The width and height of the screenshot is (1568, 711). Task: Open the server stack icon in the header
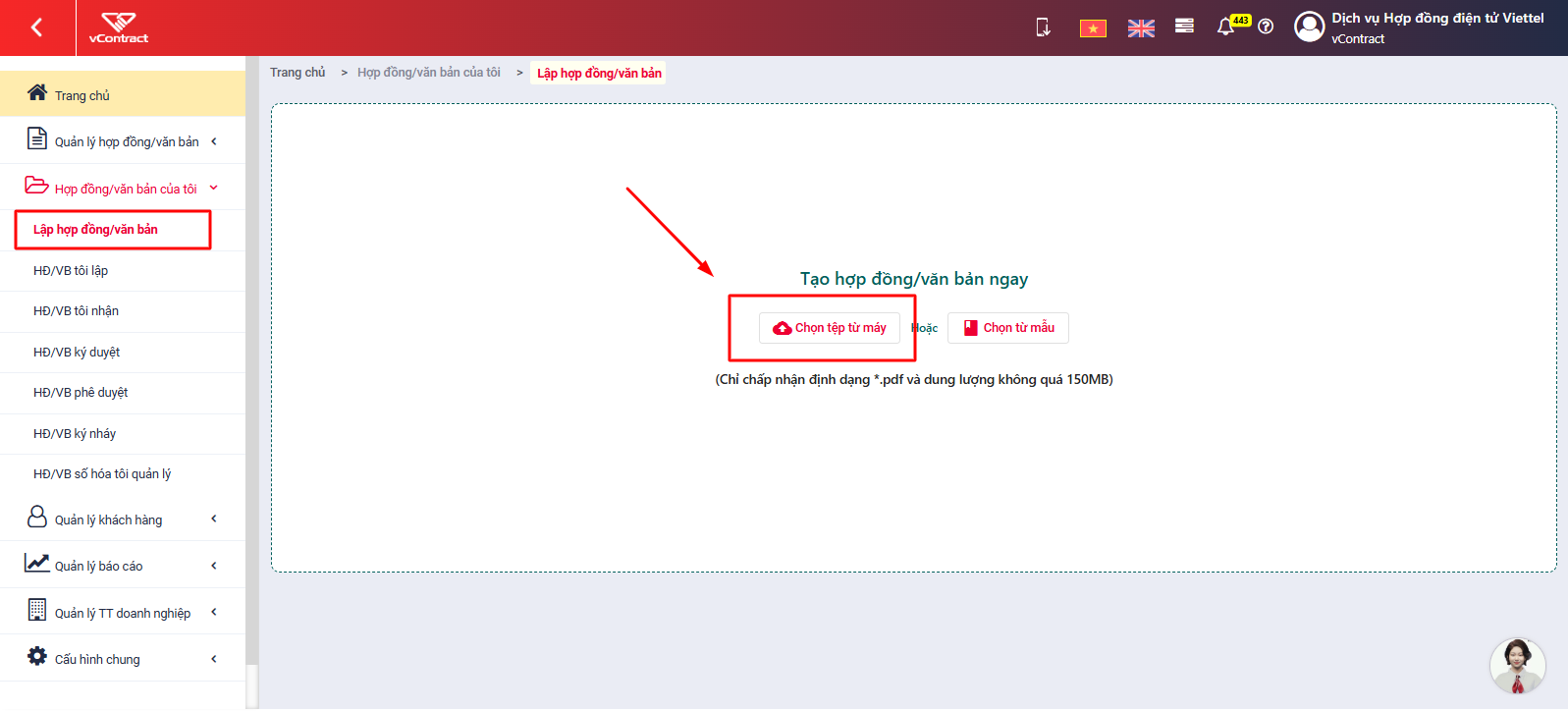coord(1184,26)
